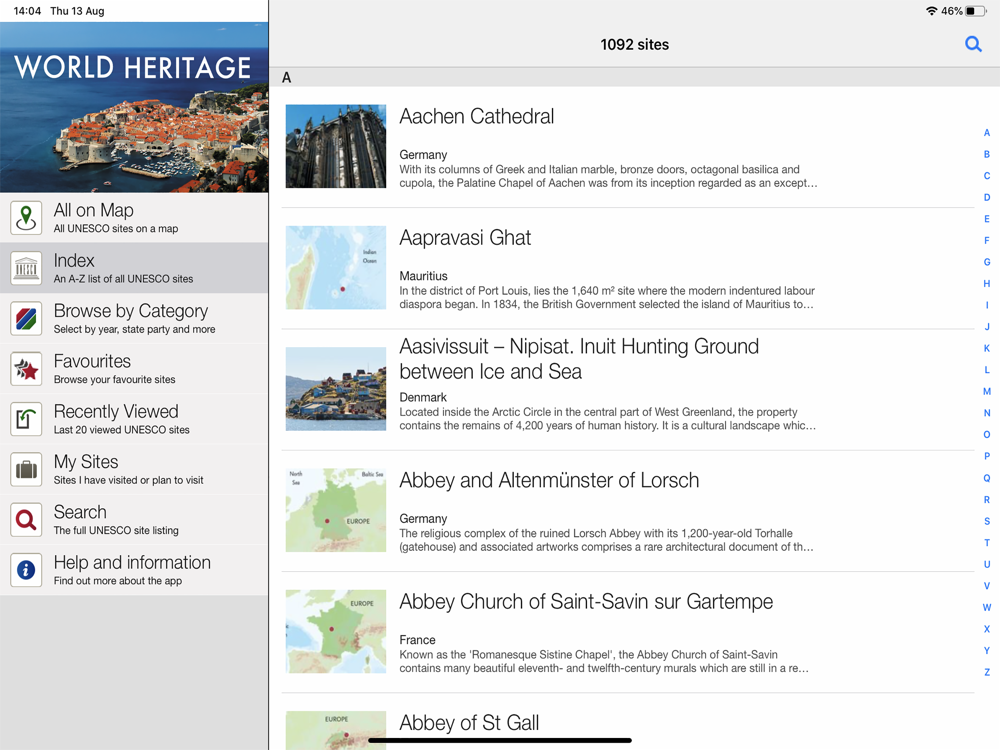
Task: Go to the My Sites label
Action: tap(86, 462)
